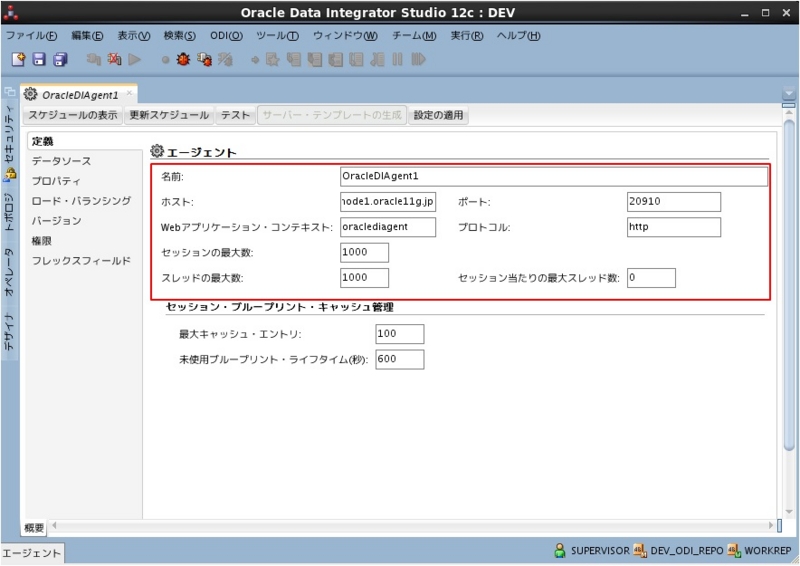Open the ツール menu
This screenshot has height=566, width=800.
tap(278, 36)
